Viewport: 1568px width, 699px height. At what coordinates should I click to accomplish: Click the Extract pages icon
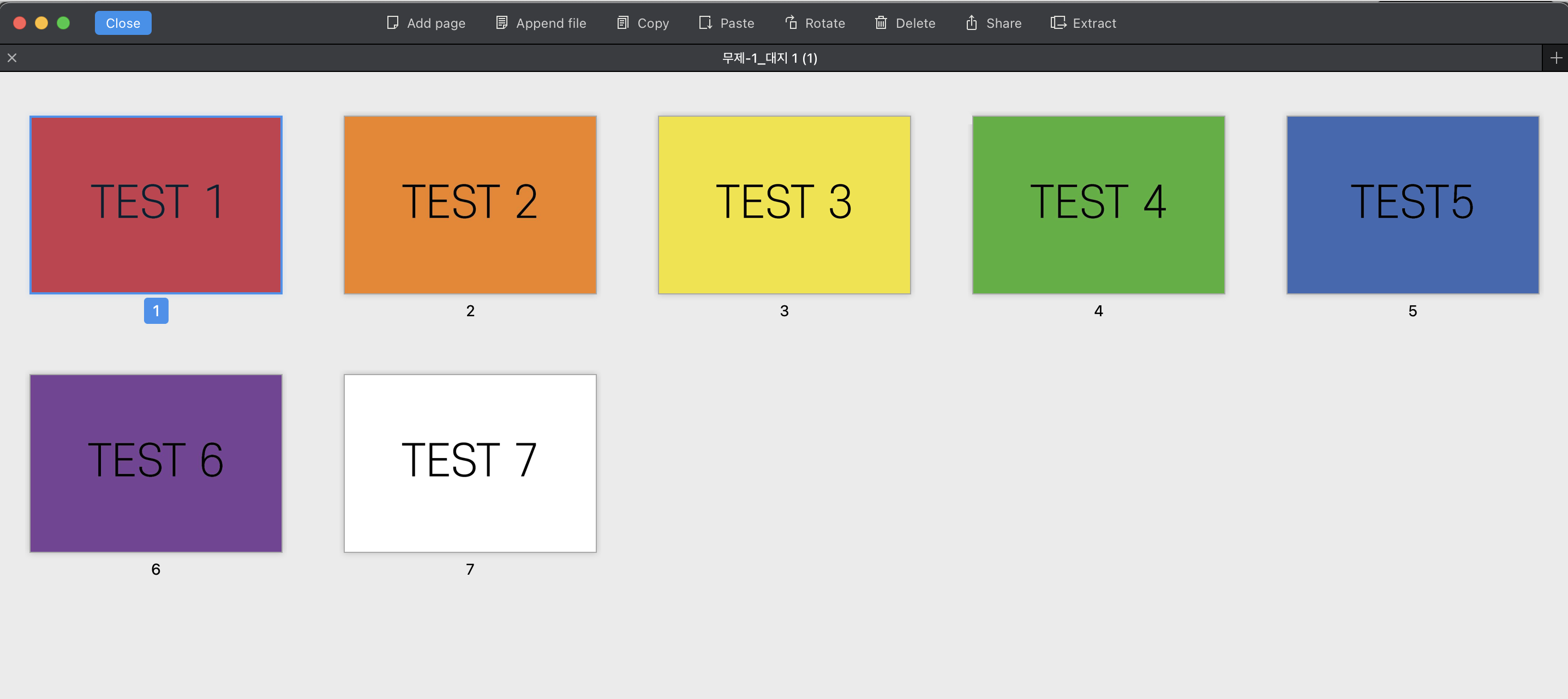tap(1058, 23)
